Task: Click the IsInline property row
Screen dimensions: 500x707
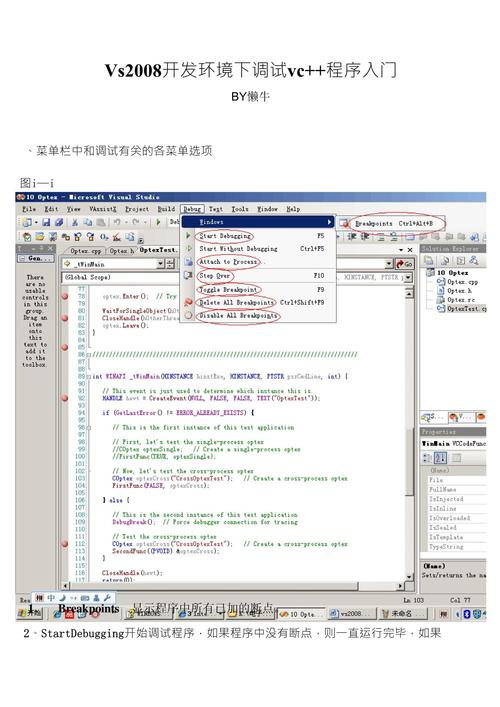Action: click(x=457, y=509)
